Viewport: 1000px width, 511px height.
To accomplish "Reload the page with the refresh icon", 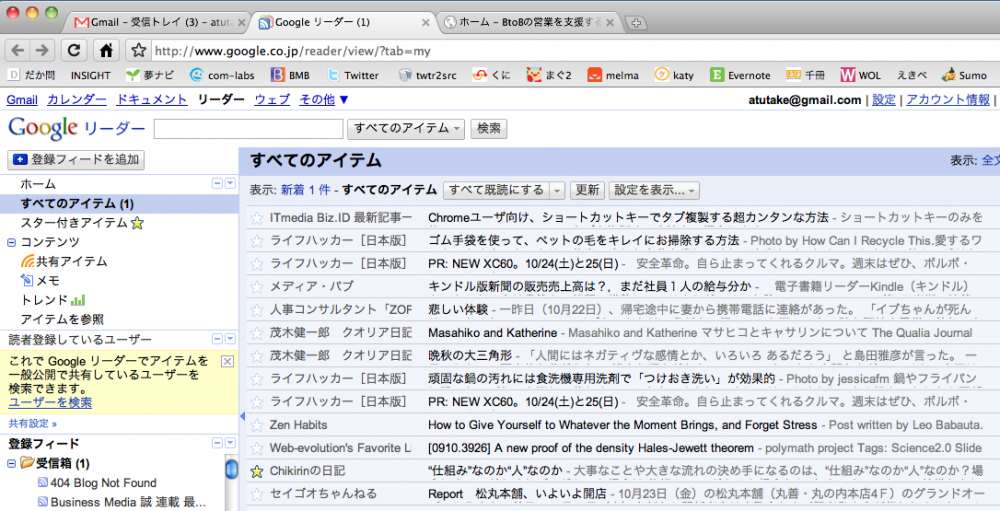I will click(x=74, y=50).
